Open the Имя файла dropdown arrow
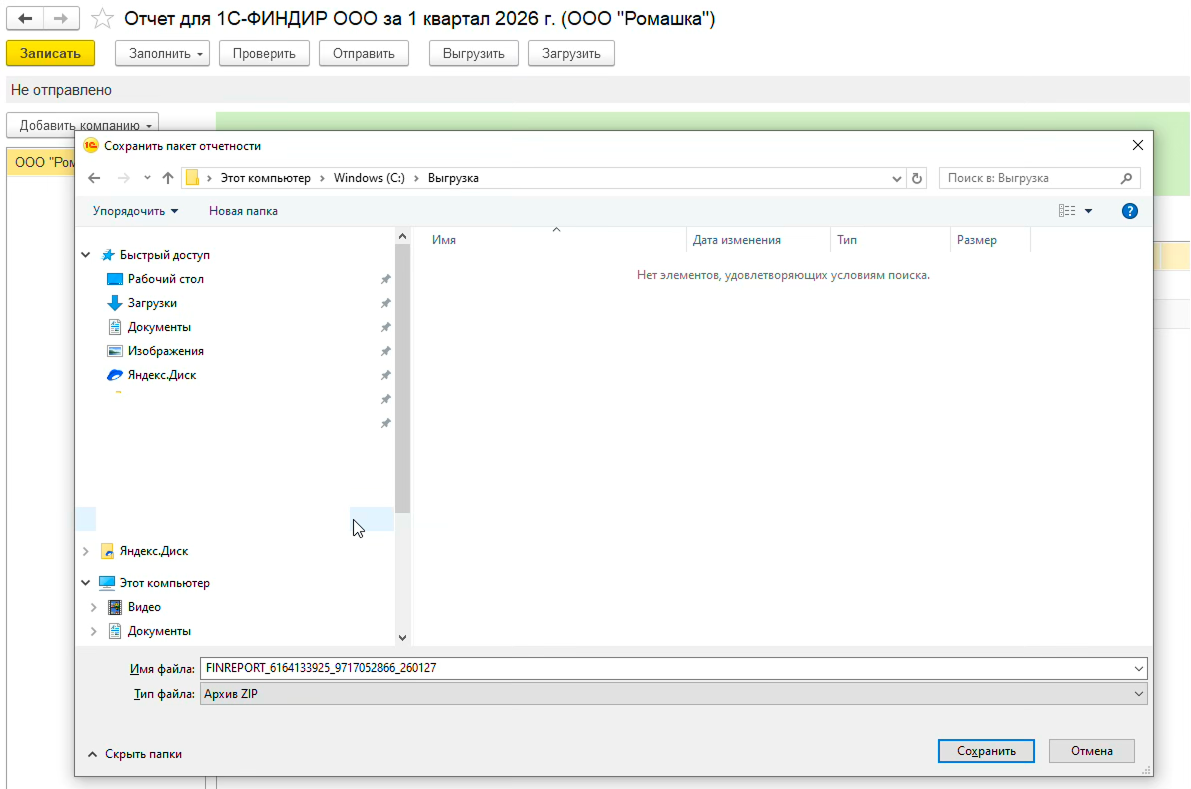The height and width of the screenshot is (789, 1191). coord(1139,669)
